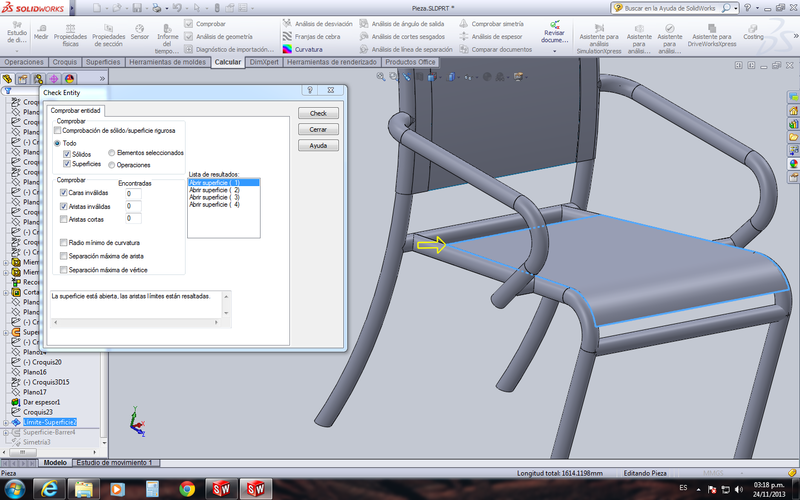This screenshot has width=800, height=500.
Task: Open PropertyManager panel tab
Action: click(x=22, y=79)
